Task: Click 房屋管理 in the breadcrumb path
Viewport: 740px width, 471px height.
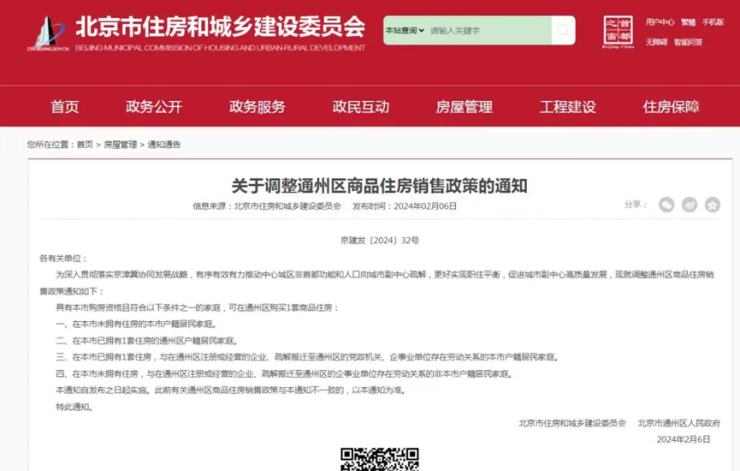Action: click(120, 145)
